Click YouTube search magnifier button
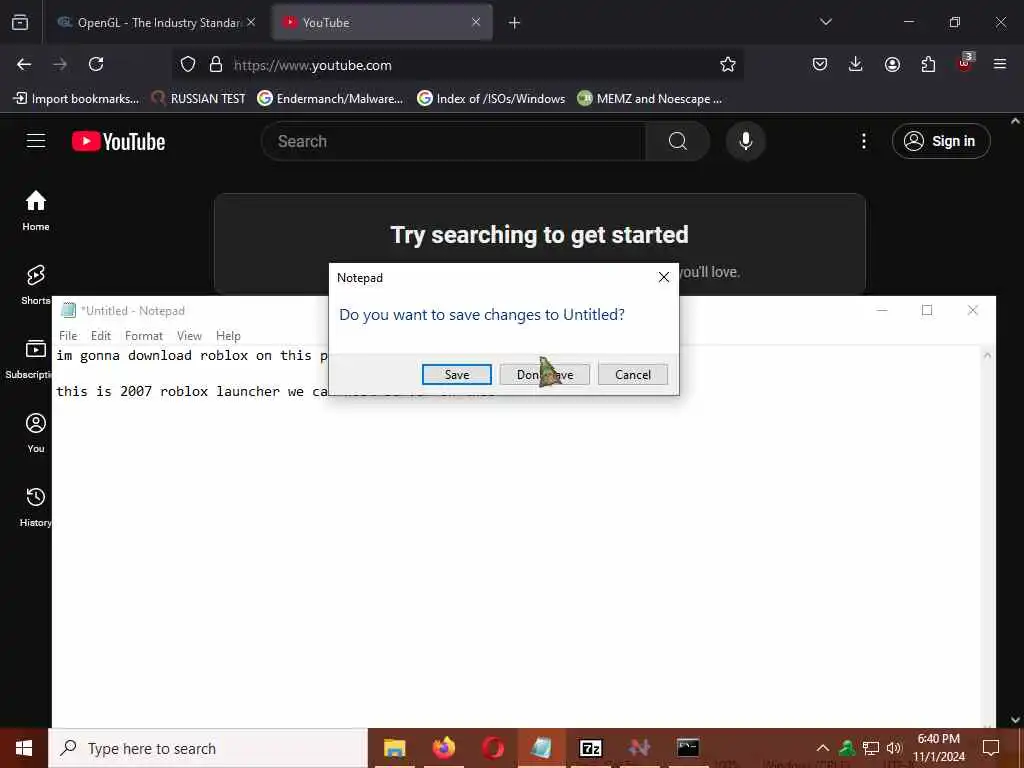This screenshot has height=768, width=1024. (x=677, y=141)
